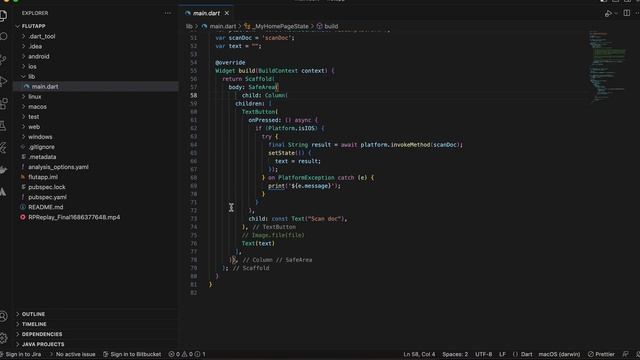The image size is (640, 360).
Task: Expand the DEPENDENCIES section
Action: pyautogui.click(x=42, y=334)
